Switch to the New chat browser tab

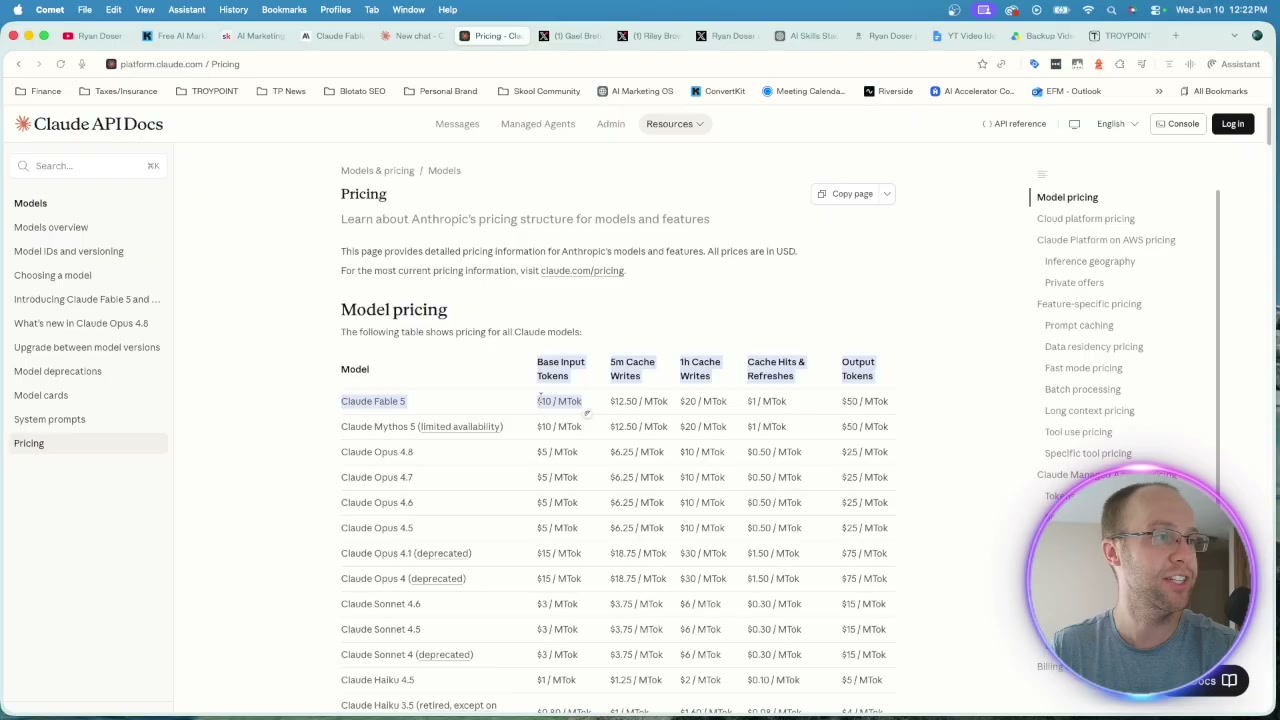click(x=412, y=36)
